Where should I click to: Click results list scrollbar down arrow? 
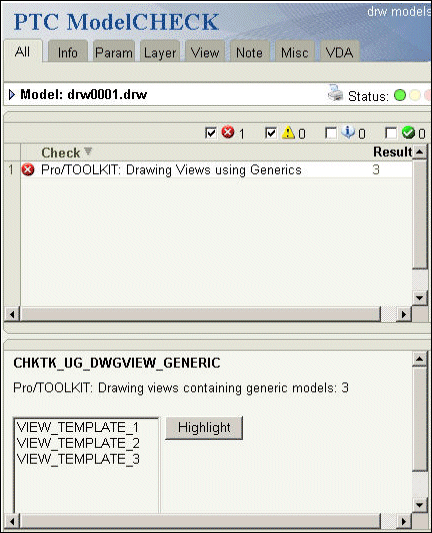coord(420,298)
